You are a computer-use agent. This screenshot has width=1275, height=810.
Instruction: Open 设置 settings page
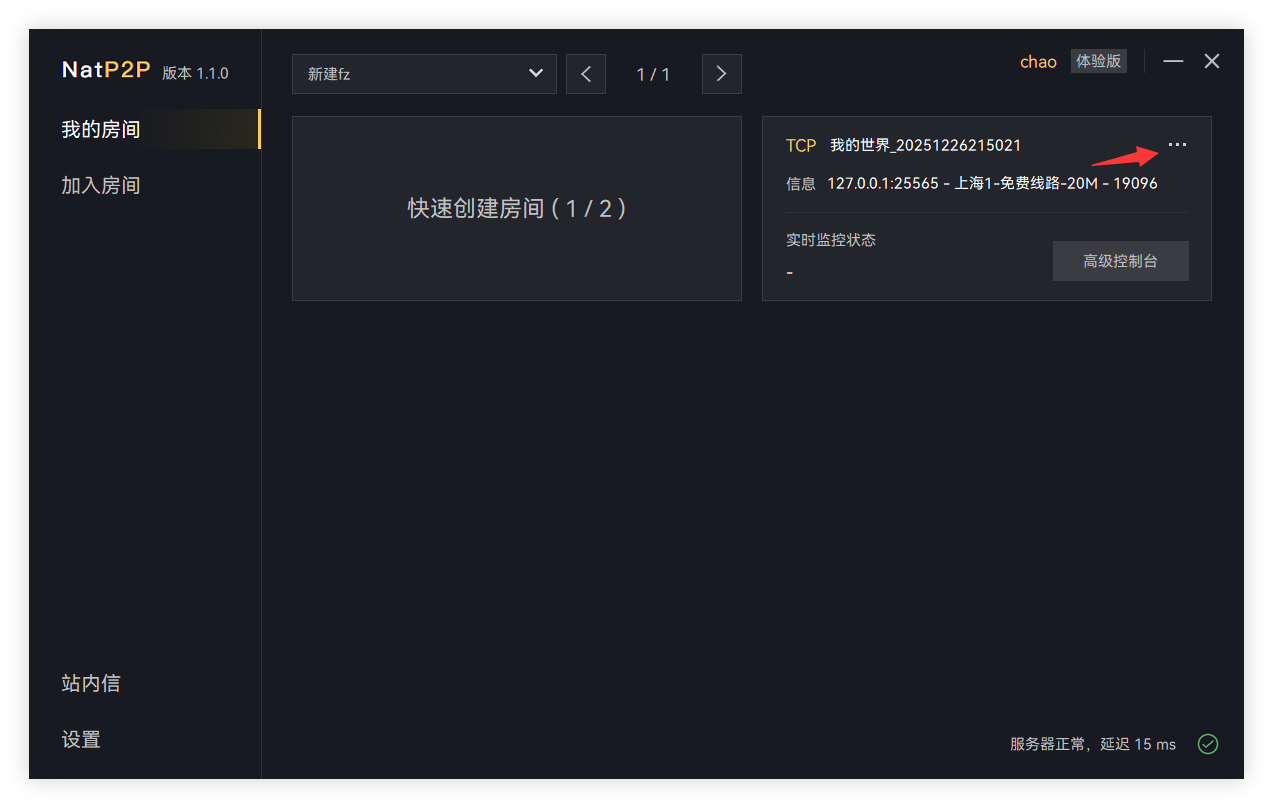(x=81, y=739)
